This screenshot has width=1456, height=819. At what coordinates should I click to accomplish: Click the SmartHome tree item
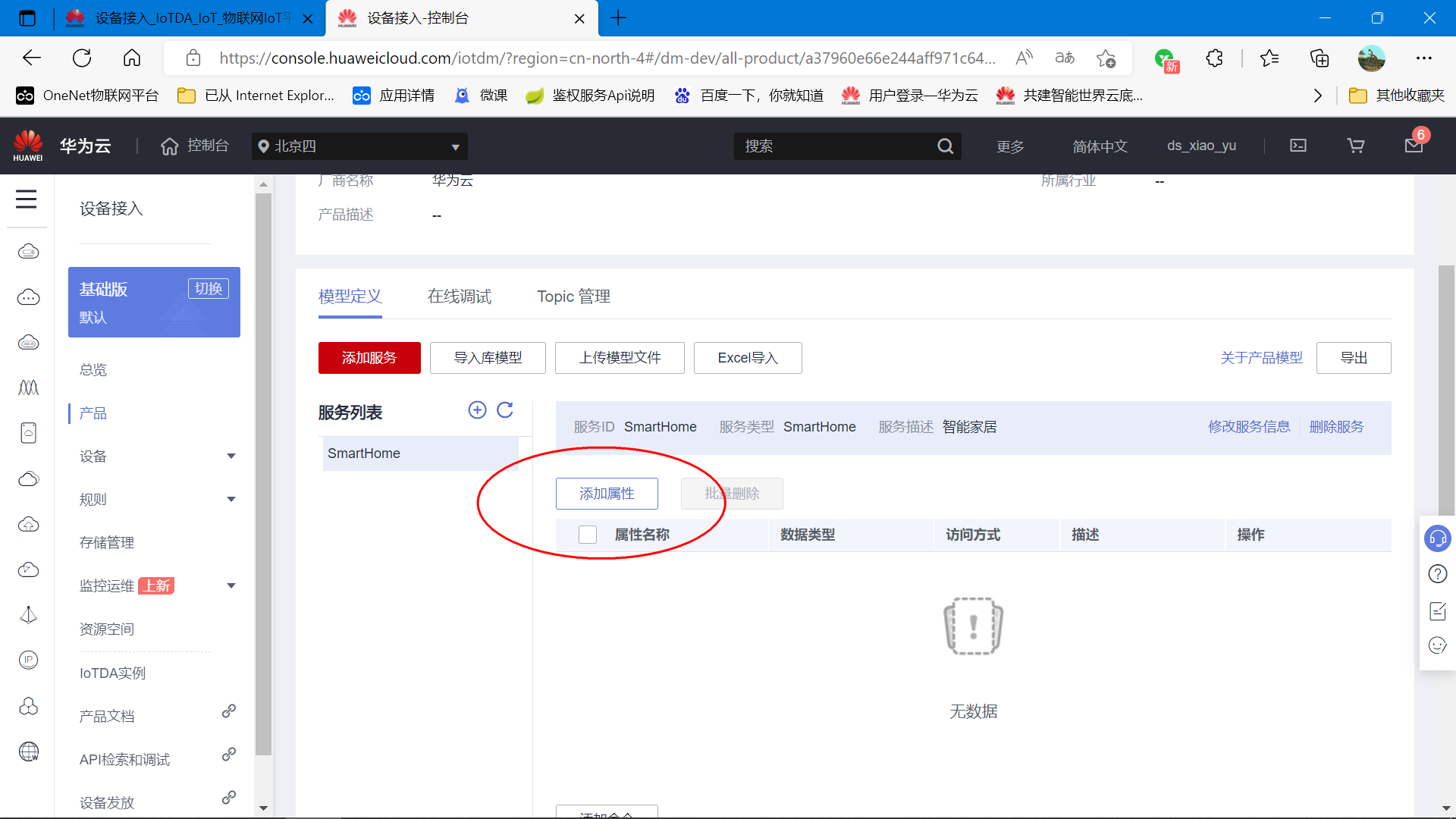click(363, 453)
